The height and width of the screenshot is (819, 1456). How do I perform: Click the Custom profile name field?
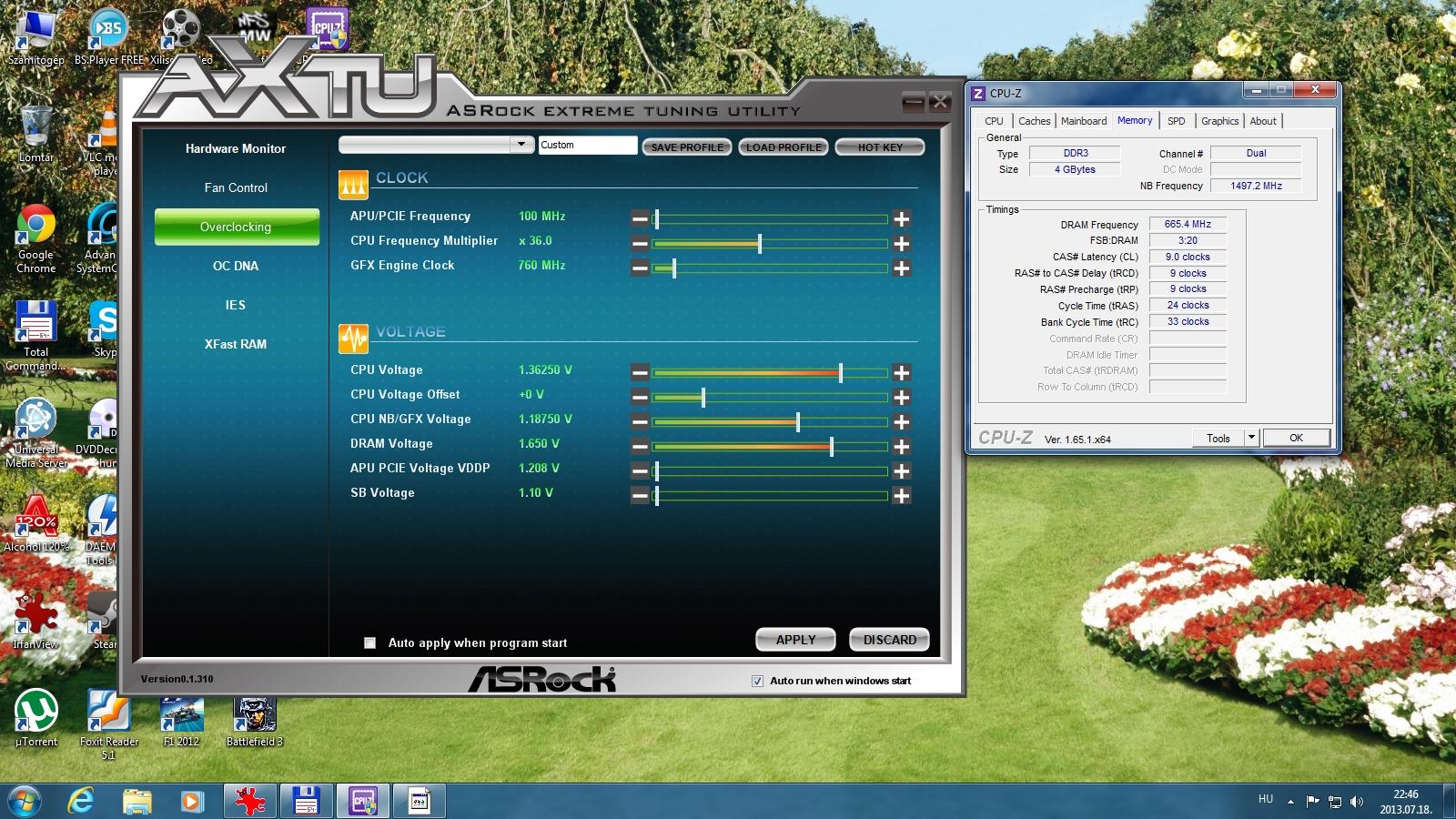pos(588,145)
